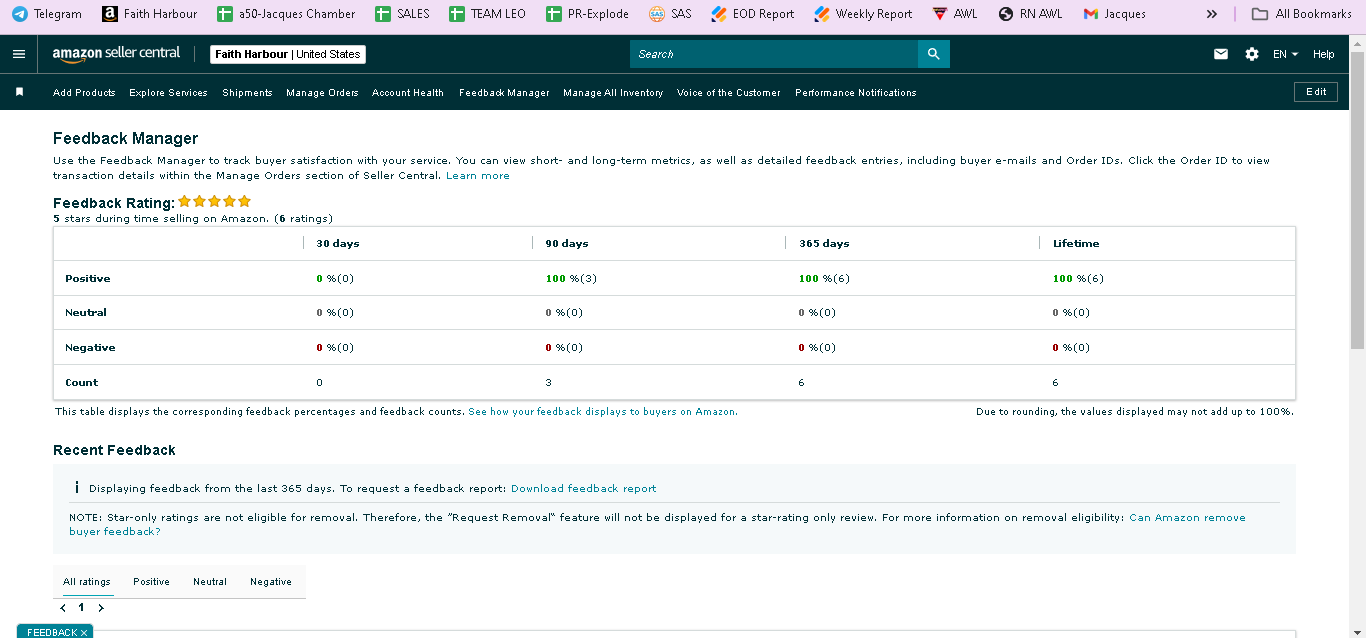Open the PR-Explode sheet bookmark

click(587, 14)
